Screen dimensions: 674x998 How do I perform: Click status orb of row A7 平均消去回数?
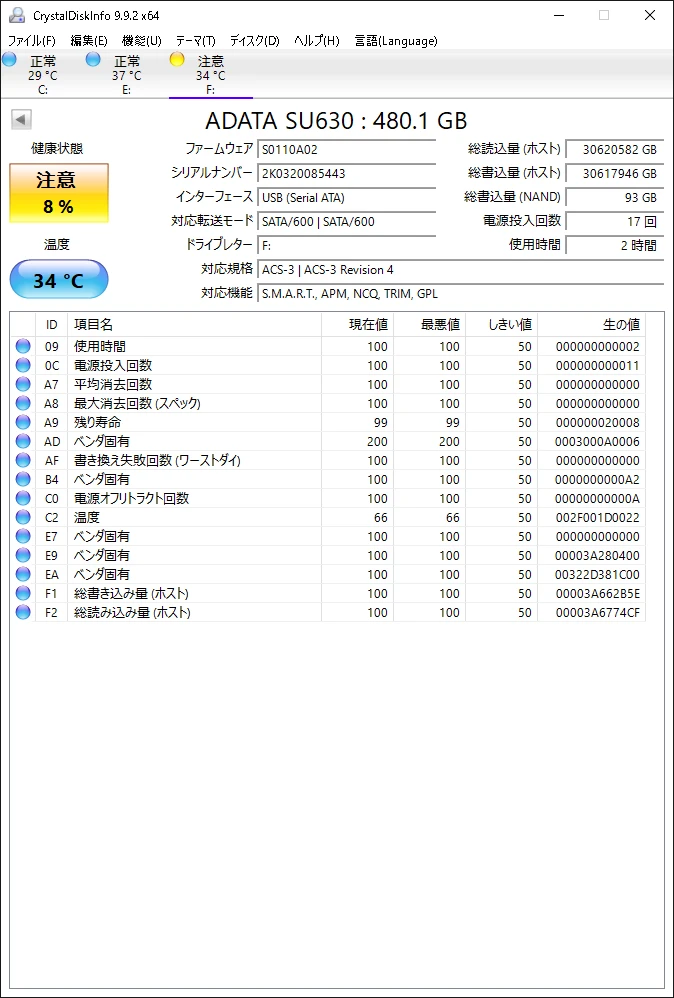[23, 384]
